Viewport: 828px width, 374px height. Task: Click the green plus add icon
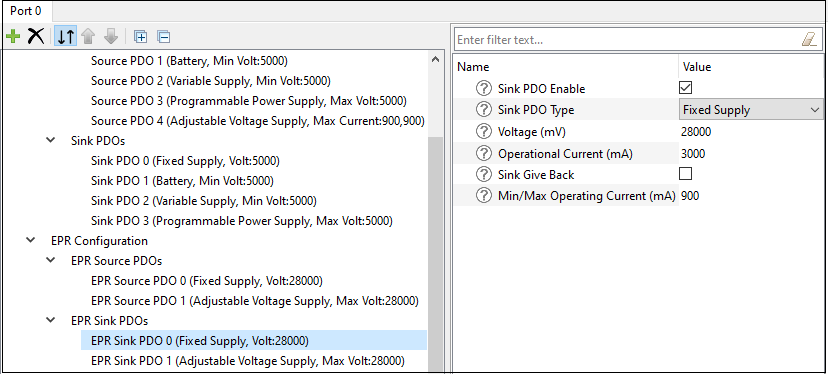pos(13,36)
